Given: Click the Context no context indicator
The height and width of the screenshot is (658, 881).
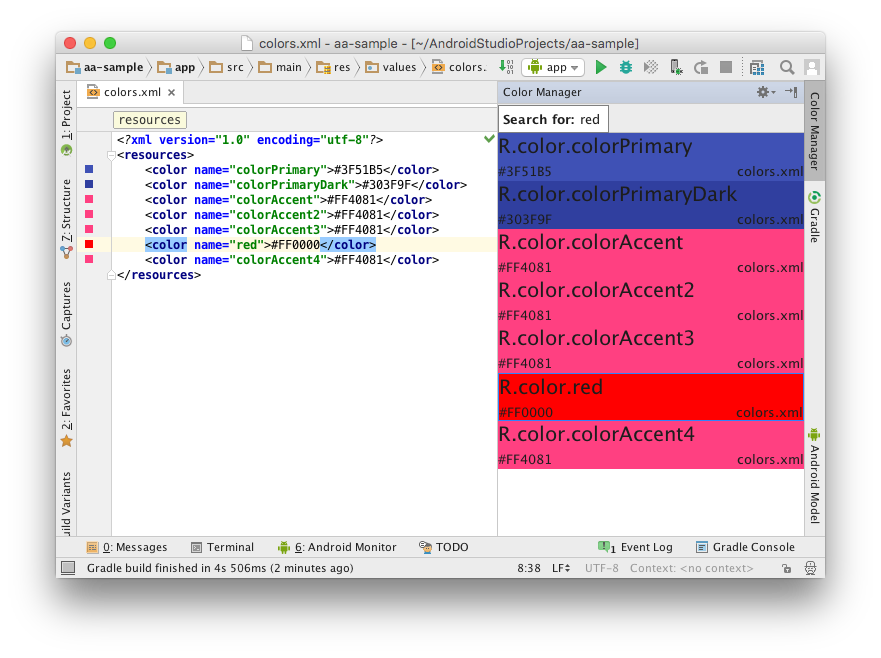Looking at the screenshot, I should 691,568.
